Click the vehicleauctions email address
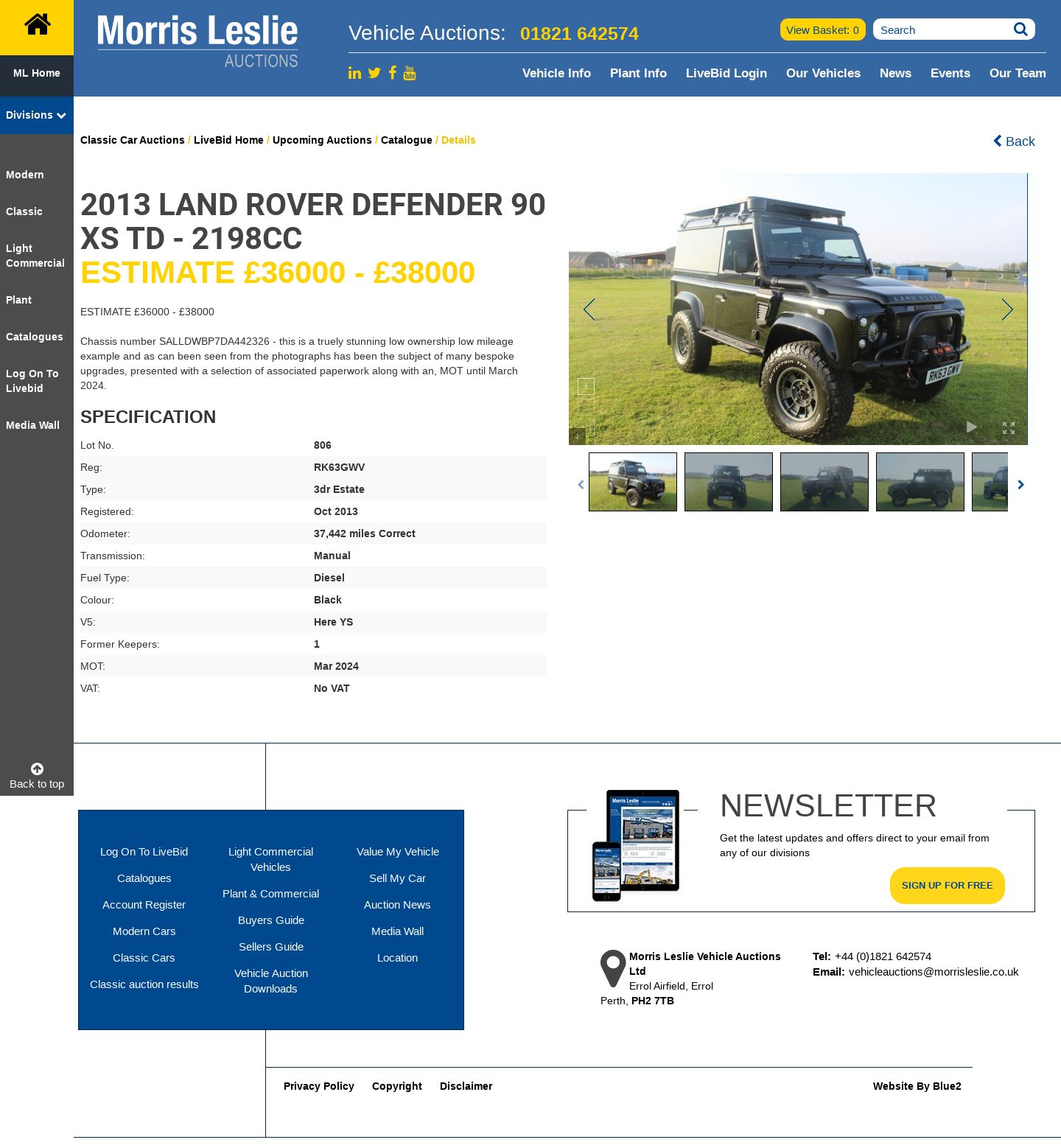Screen dimensions: 1061x1148 click(934, 972)
